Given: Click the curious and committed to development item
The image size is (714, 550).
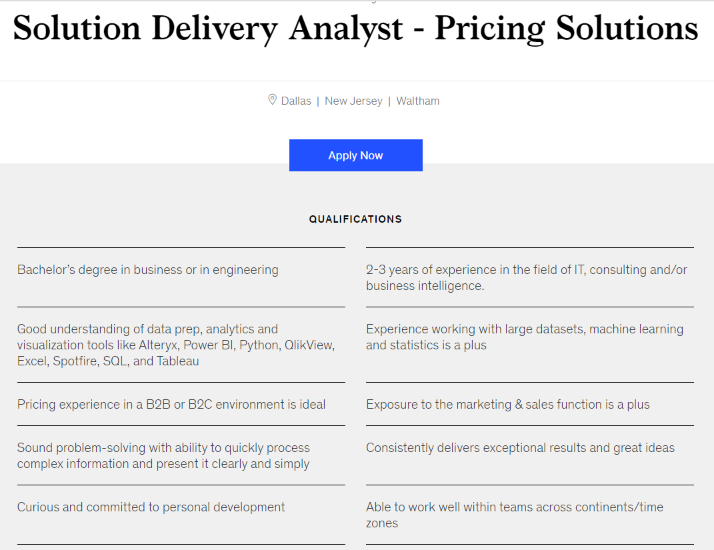Looking at the screenshot, I should point(151,507).
